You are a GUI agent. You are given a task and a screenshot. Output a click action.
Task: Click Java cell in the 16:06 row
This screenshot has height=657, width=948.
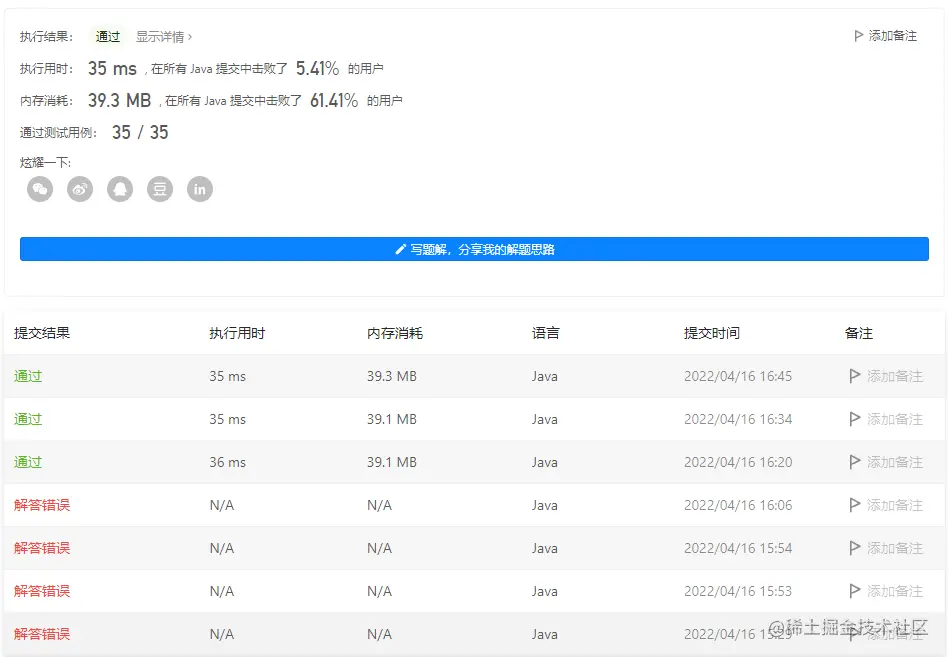point(545,505)
